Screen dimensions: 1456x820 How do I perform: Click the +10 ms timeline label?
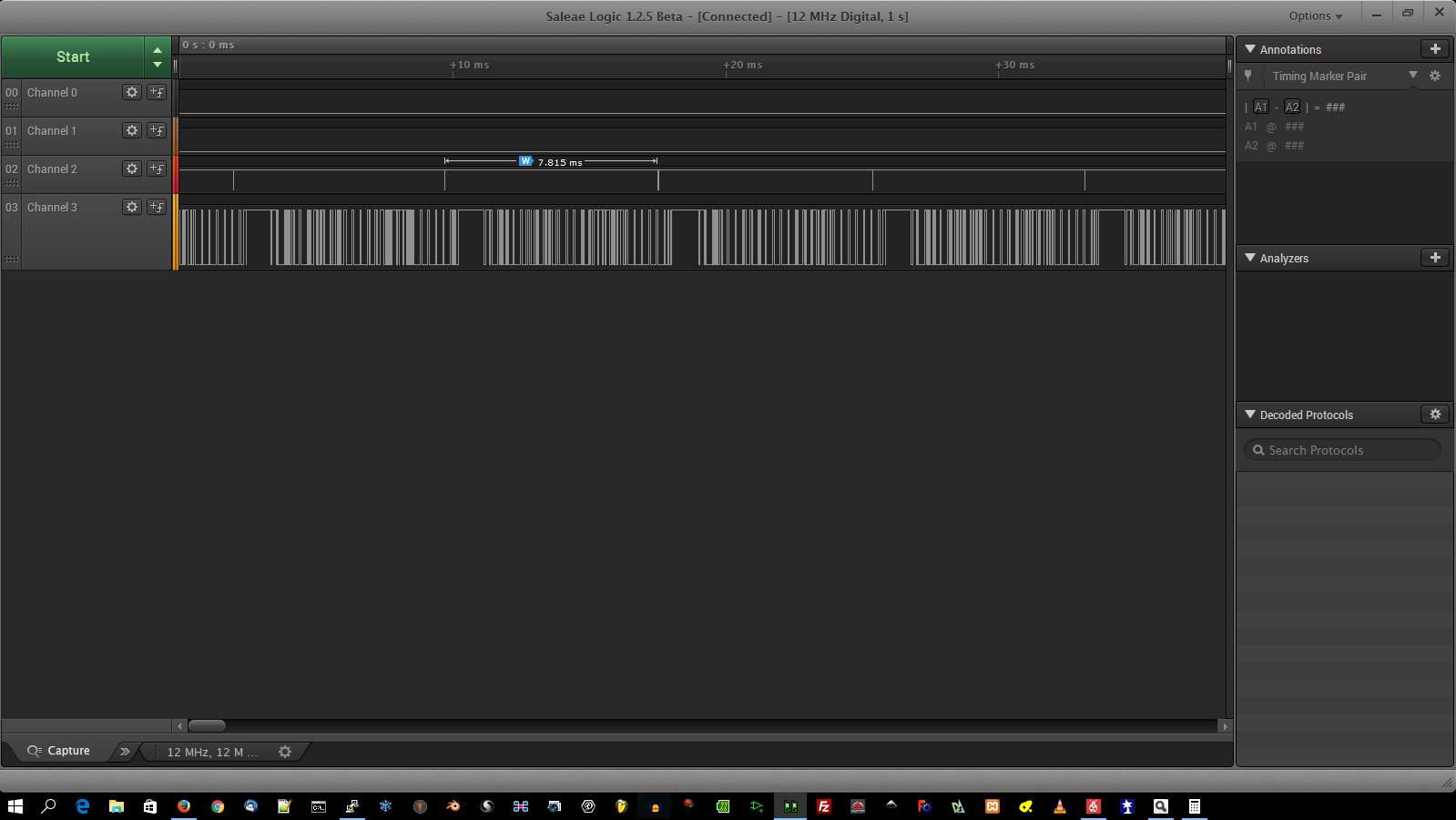point(470,65)
